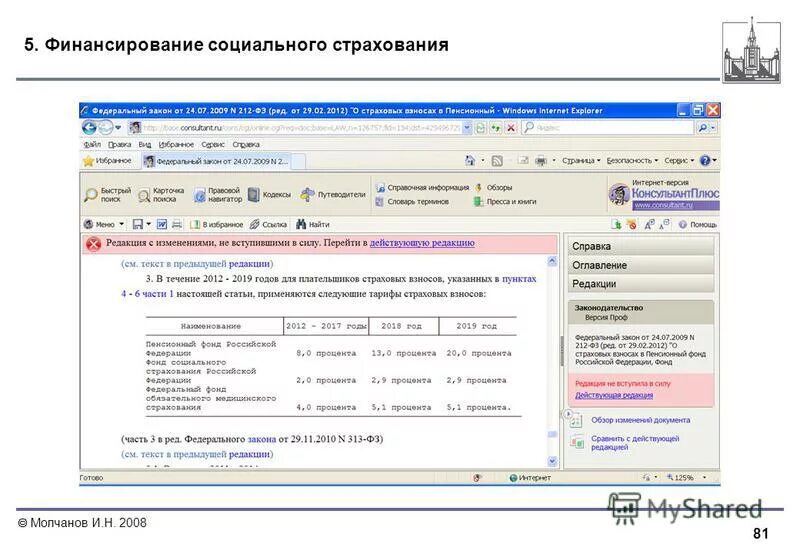The image size is (800, 554).
Task: Click the blue Help question mark icon
Action: (705, 161)
